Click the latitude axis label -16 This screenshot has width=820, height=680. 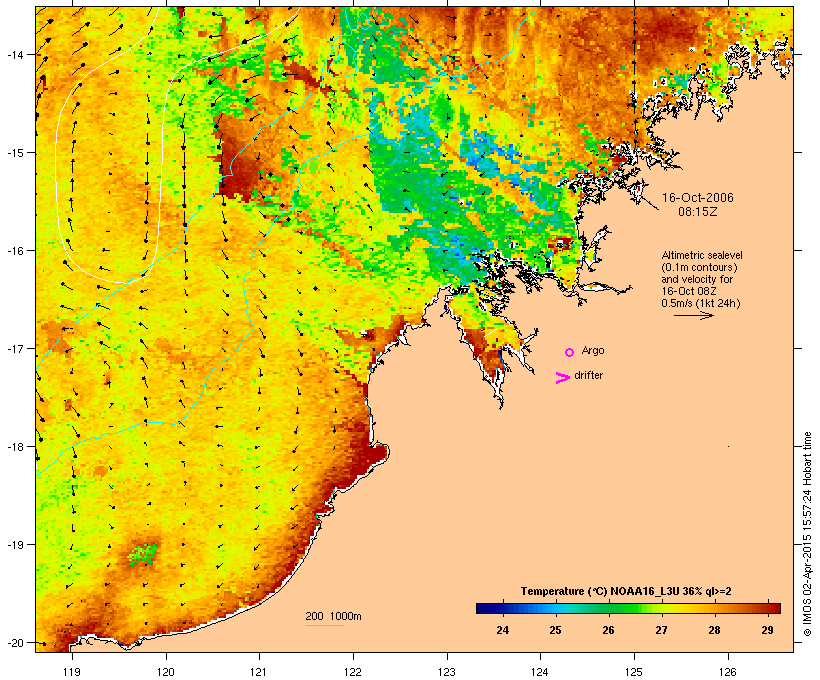(x=15, y=251)
